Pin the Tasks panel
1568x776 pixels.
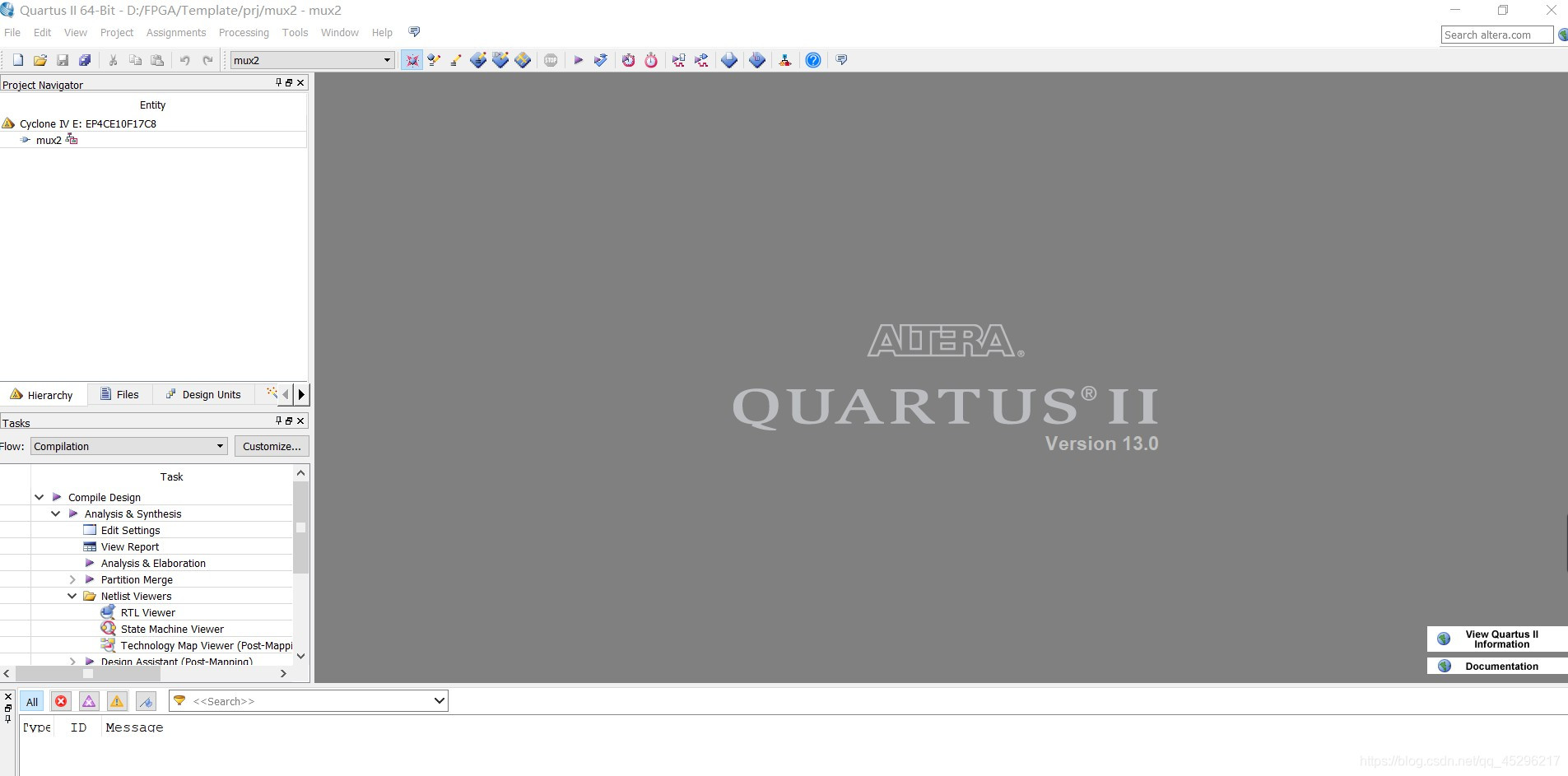279,421
